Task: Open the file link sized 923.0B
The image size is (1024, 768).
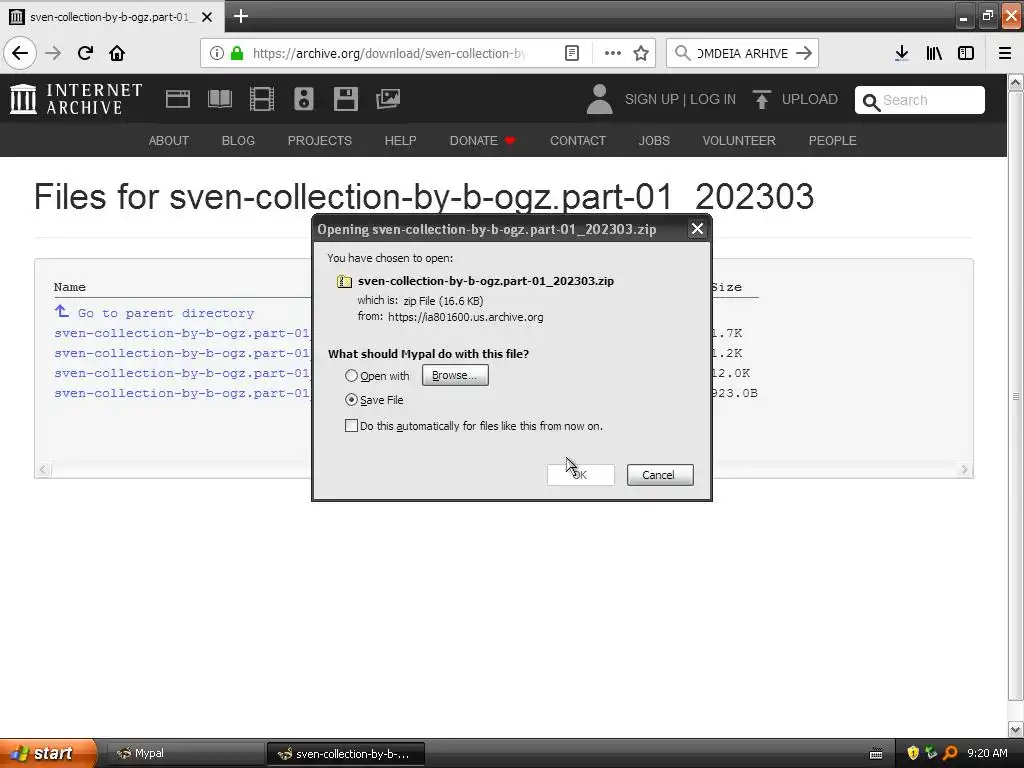Action: 182,393
